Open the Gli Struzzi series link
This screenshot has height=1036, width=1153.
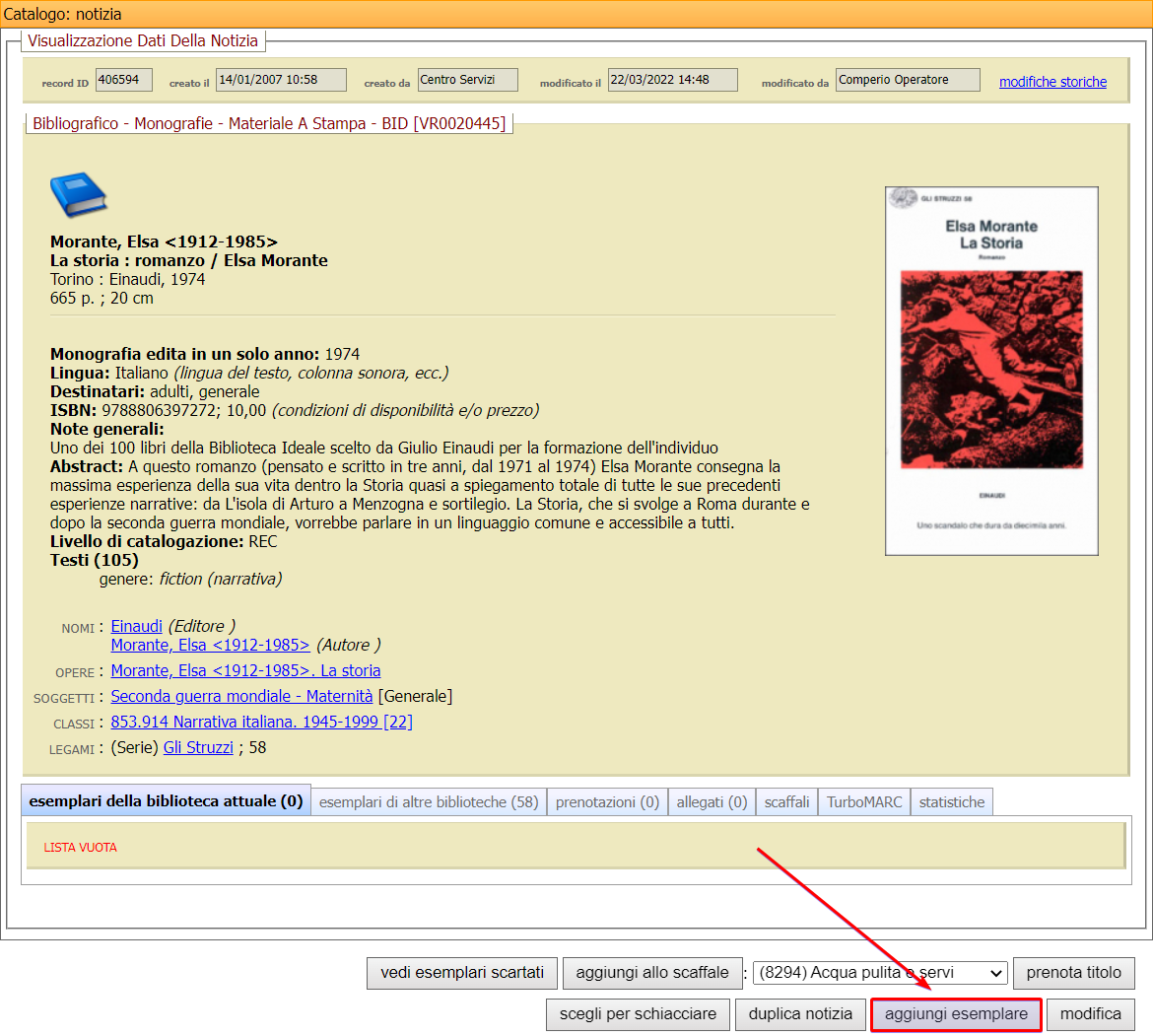[x=198, y=747]
